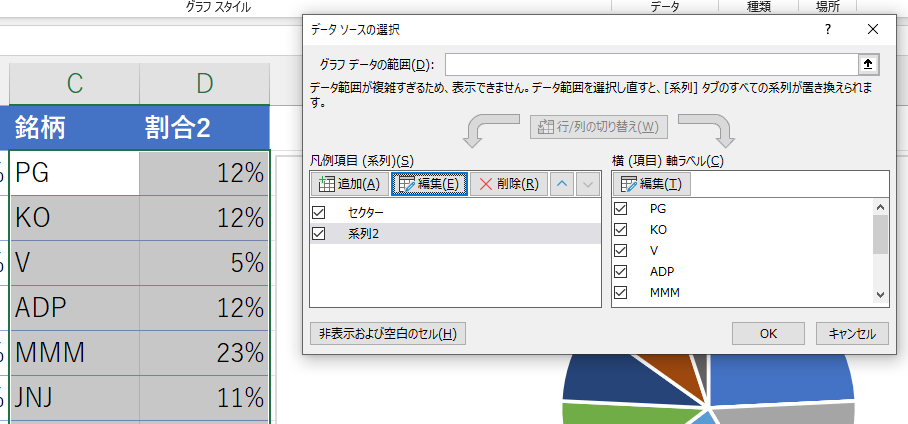
Task: Click the 12% cell in PG row
Action: pyautogui.click(x=204, y=173)
